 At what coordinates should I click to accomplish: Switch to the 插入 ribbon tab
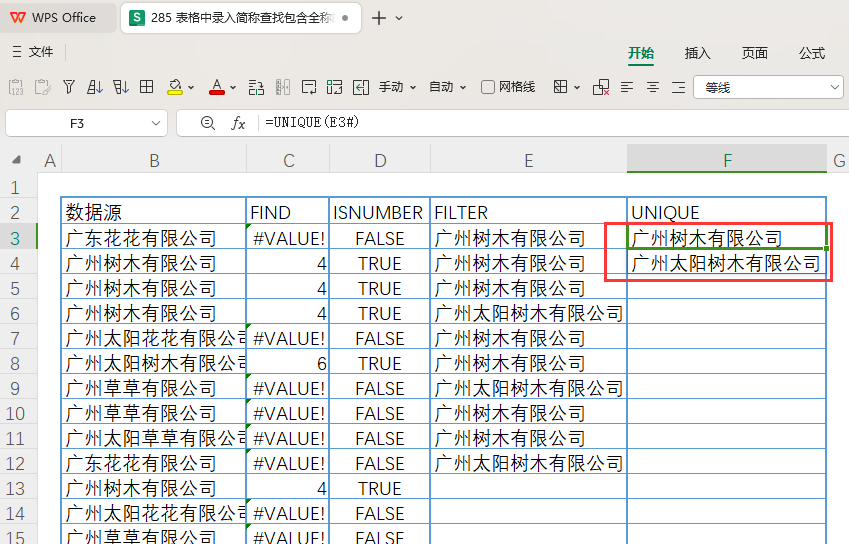click(x=698, y=53)
